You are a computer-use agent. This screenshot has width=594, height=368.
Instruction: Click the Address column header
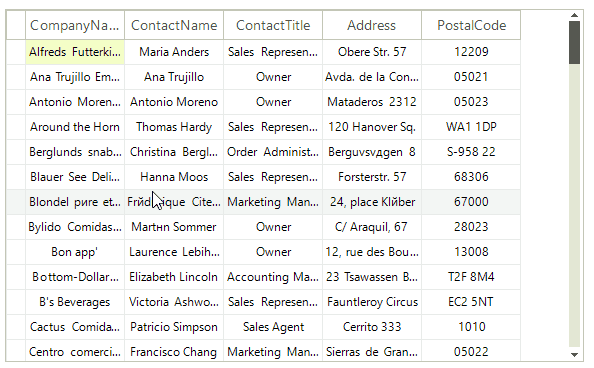(x=372, y=25)
